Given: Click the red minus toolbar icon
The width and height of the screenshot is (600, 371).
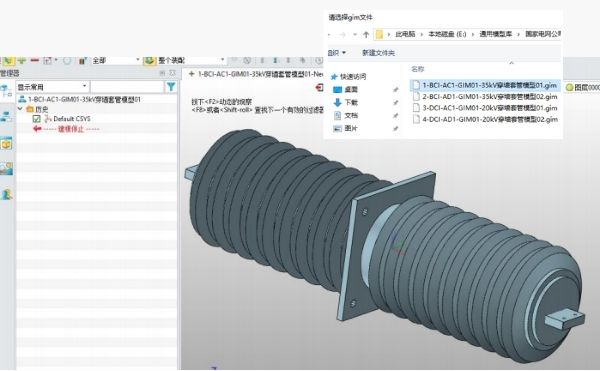Looking at the screenshot, I should point(35,60).
